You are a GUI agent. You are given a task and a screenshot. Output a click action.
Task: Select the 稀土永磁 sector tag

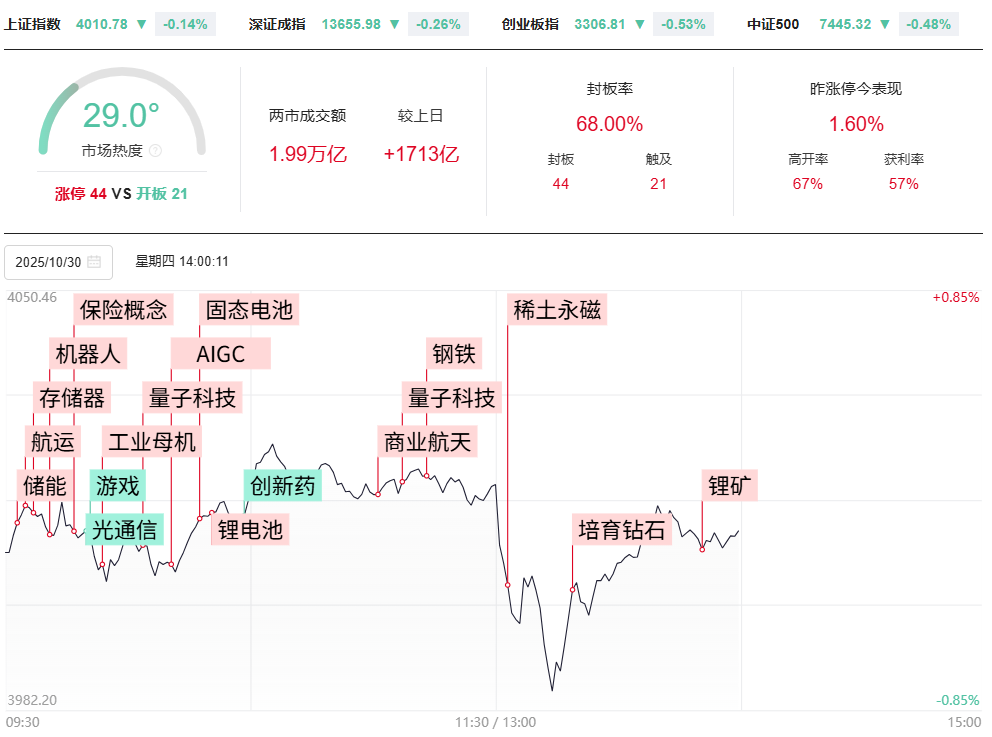tap(557, 310)
